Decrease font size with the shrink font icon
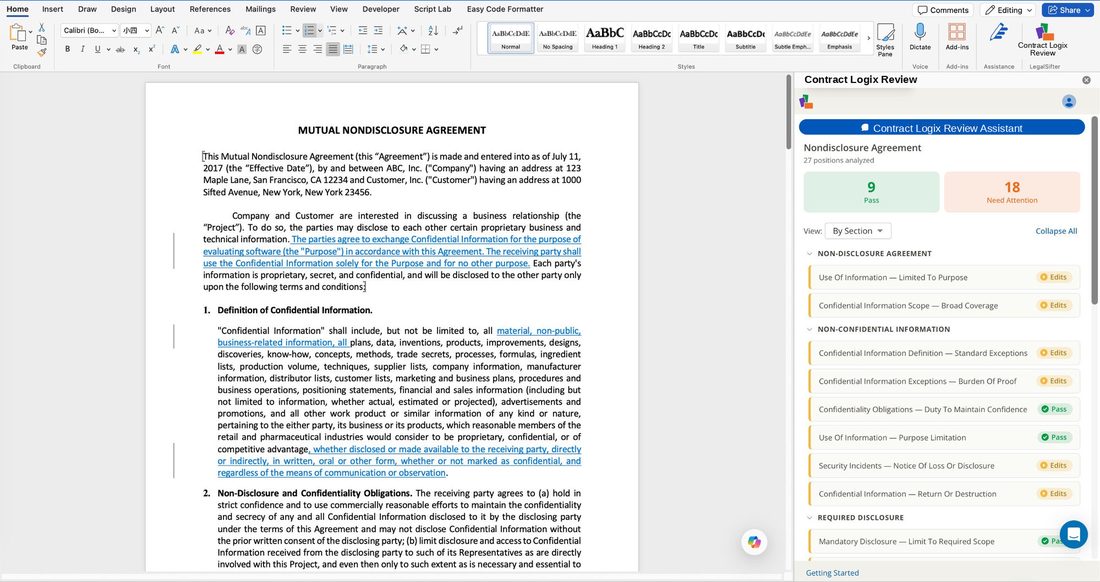The image size is (1100, 582). tap(175, 30)
